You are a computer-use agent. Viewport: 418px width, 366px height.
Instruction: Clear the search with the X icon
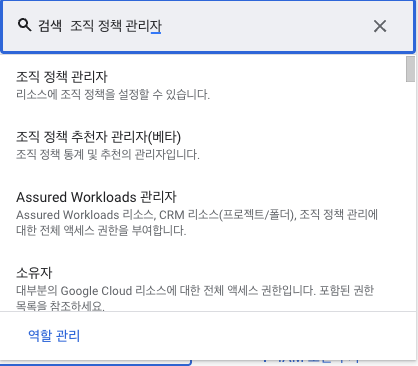coord(380,26)
